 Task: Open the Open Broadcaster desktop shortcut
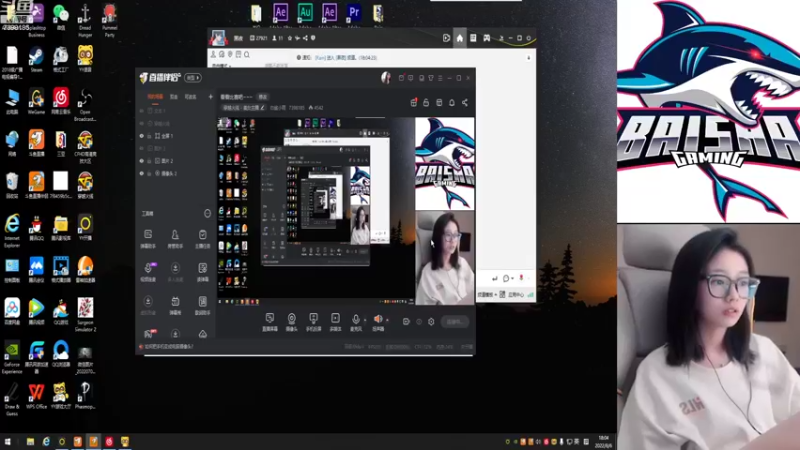(x=85, y=105)
